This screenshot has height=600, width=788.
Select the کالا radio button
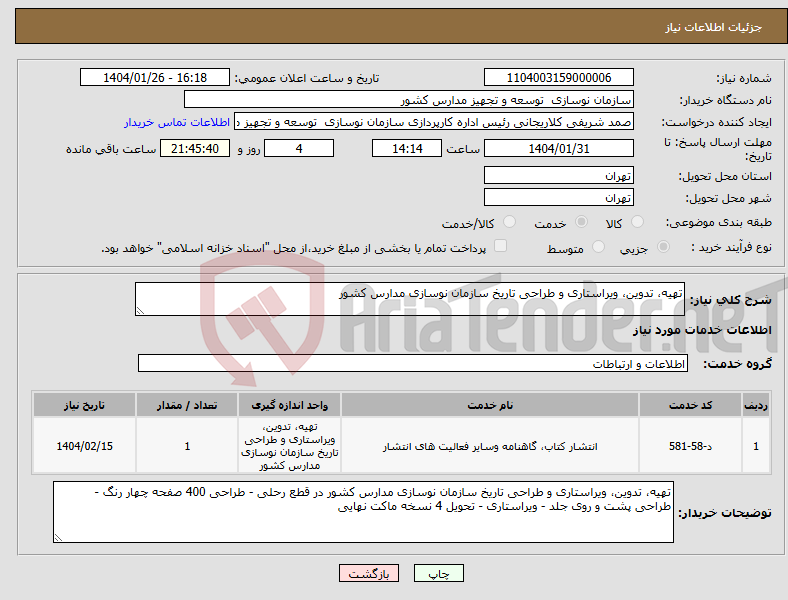(637, 222)
